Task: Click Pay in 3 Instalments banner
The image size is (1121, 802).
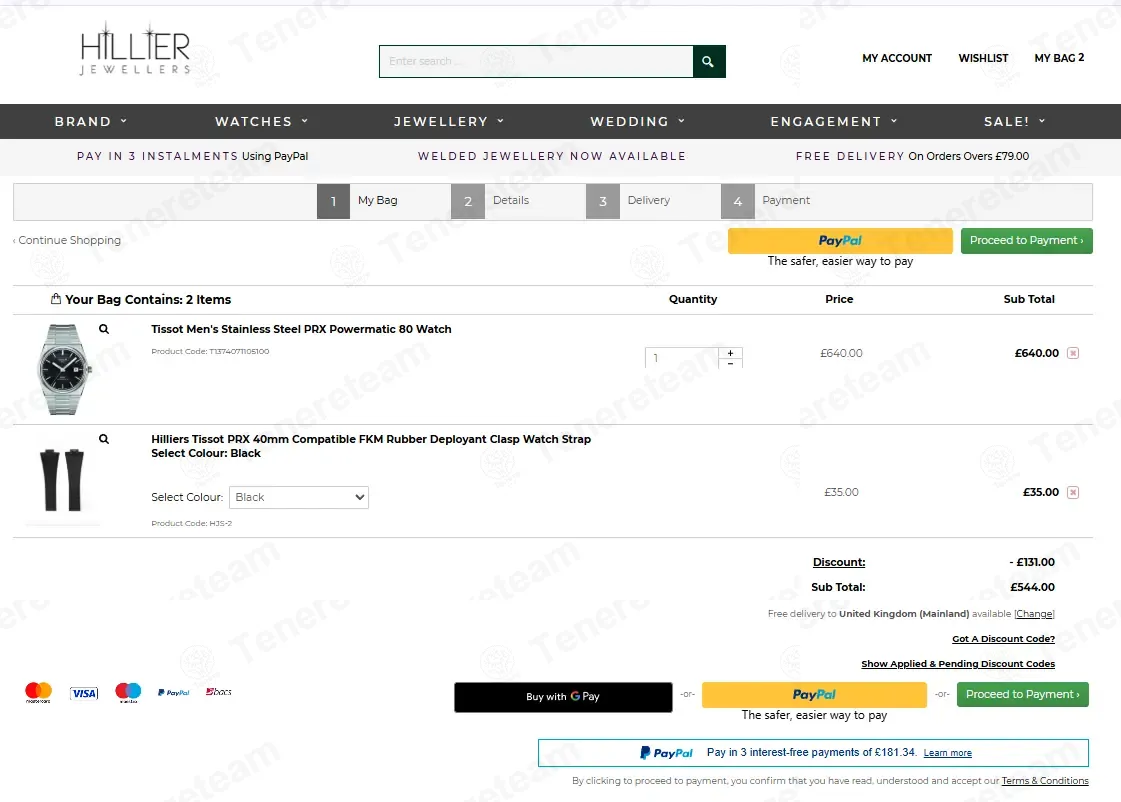Action: pos(192,156)
